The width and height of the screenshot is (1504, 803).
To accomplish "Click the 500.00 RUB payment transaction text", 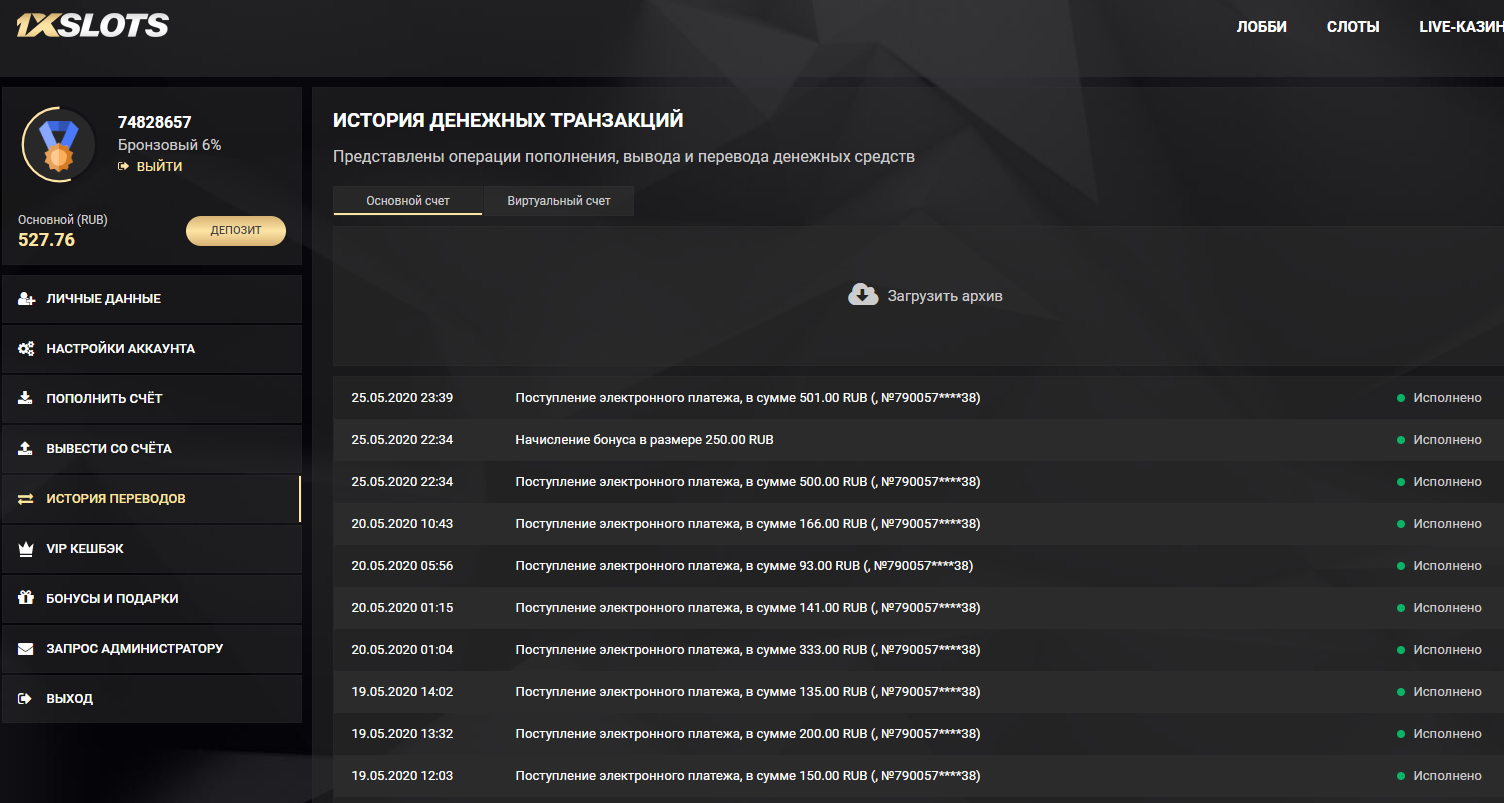I will [x=748, y=482].
